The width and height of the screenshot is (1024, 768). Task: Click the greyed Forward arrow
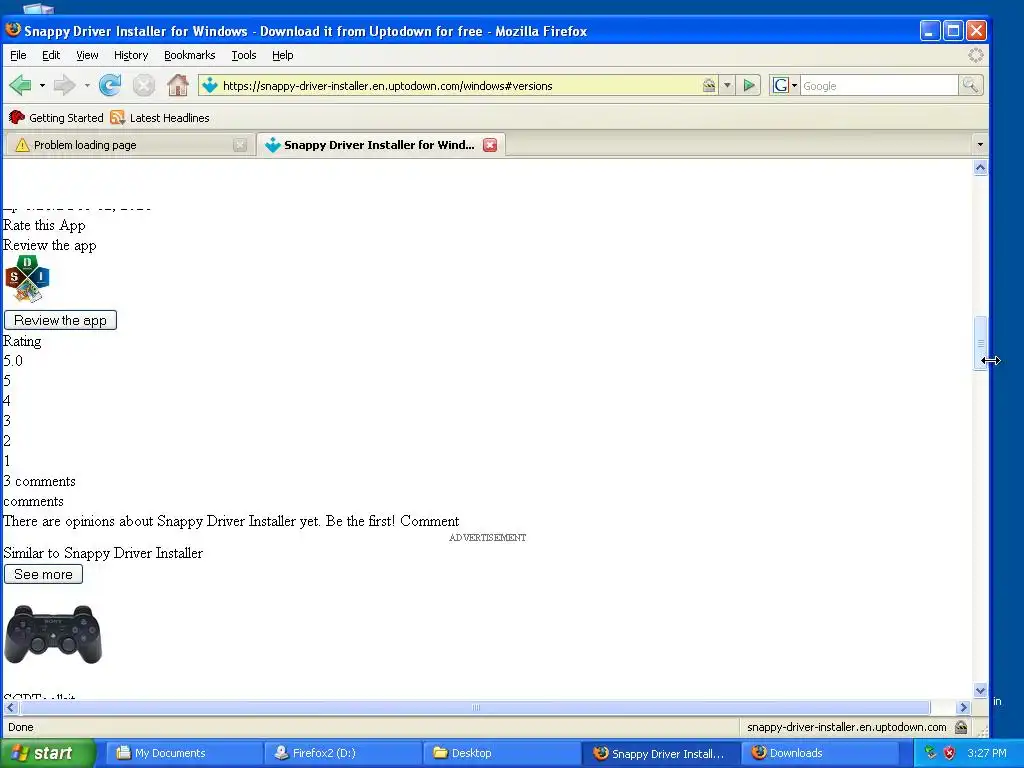(65, 86)
